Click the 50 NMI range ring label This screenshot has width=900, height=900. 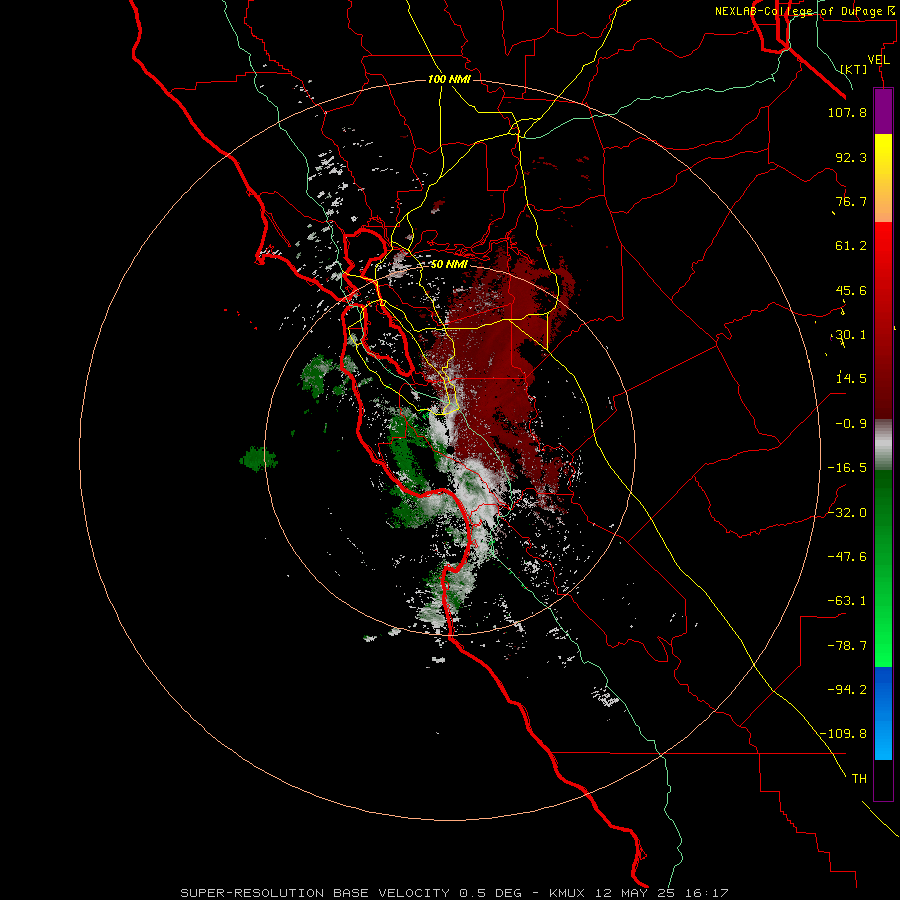[449, 265]
